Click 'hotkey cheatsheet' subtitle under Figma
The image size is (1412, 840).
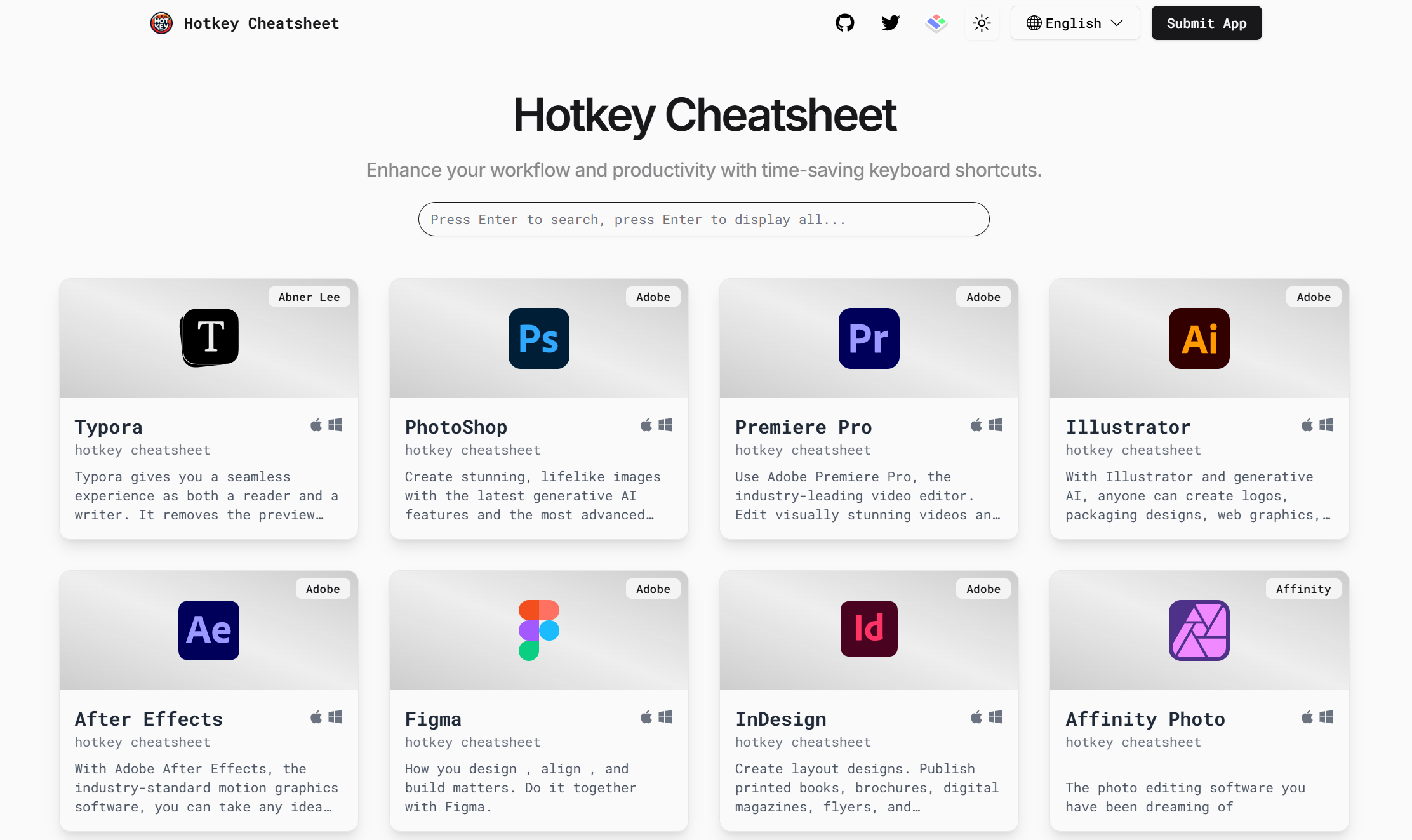473,742
